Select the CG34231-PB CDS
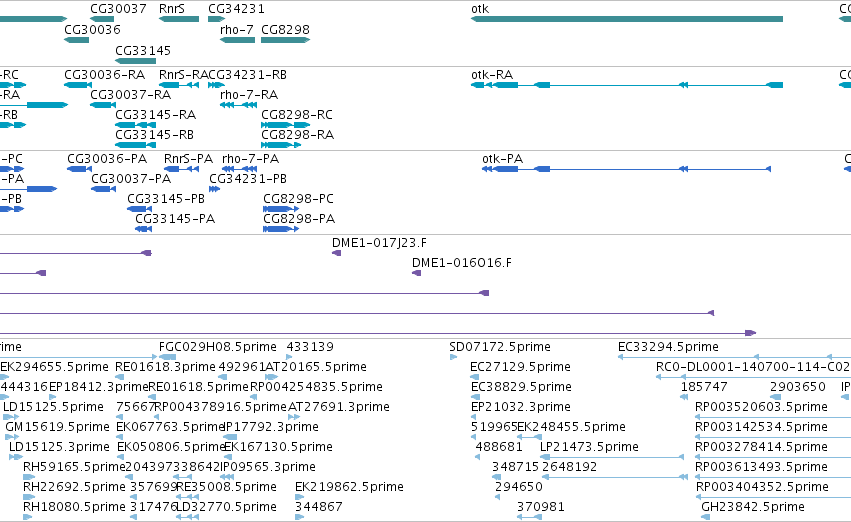Image resolution: width=851 pixels, height=522 pixels. coord(214,189)
